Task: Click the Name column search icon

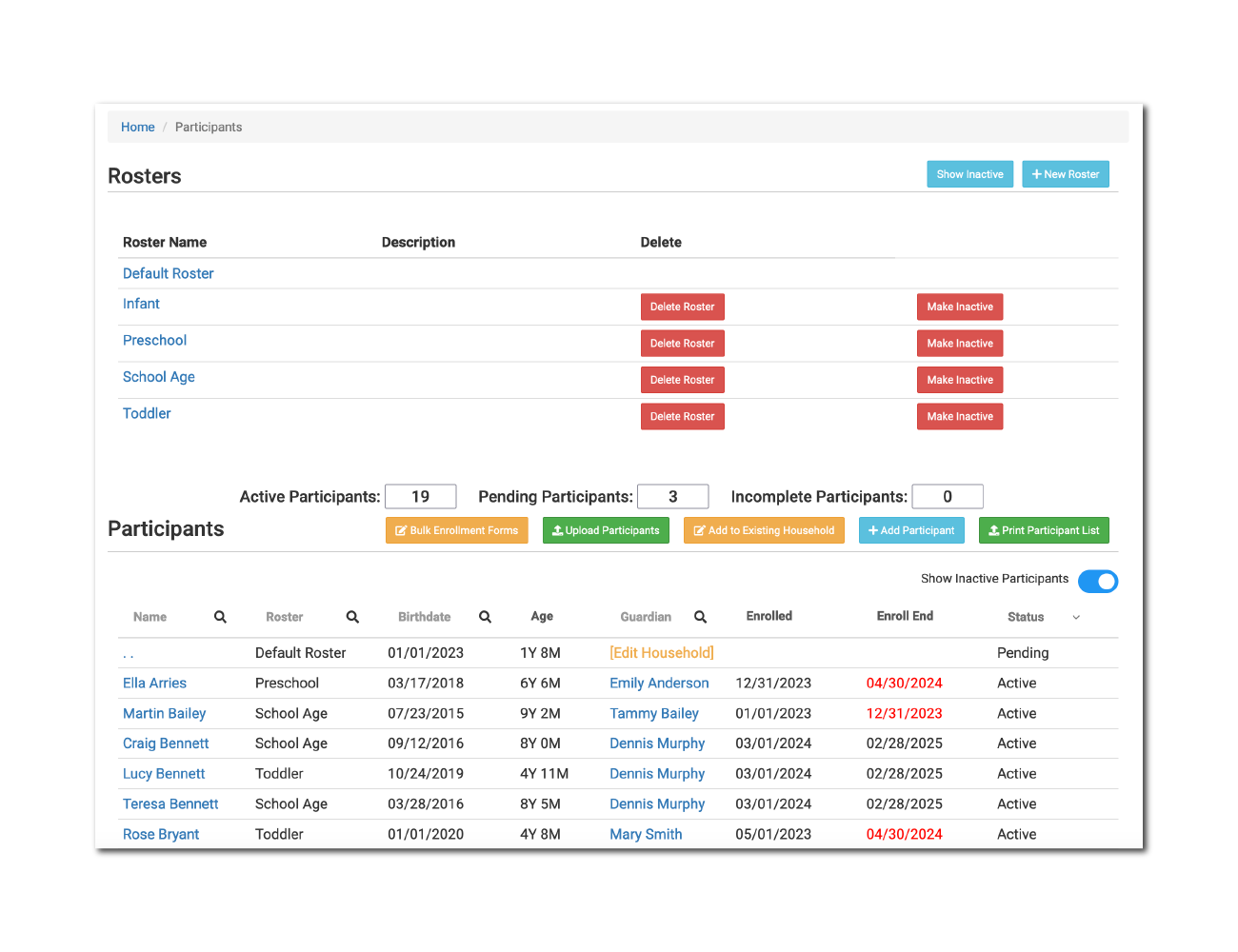Action: click(220, 617)
